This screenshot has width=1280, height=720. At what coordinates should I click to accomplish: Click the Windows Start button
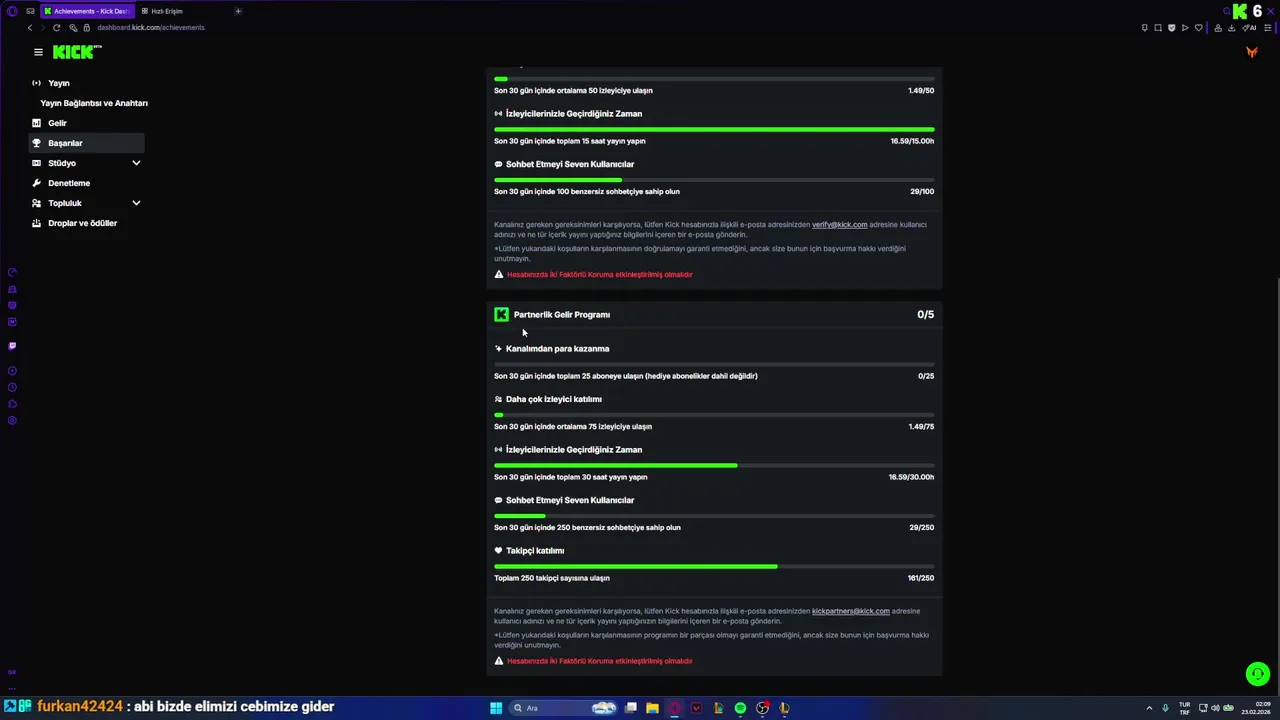coord(496,708)
